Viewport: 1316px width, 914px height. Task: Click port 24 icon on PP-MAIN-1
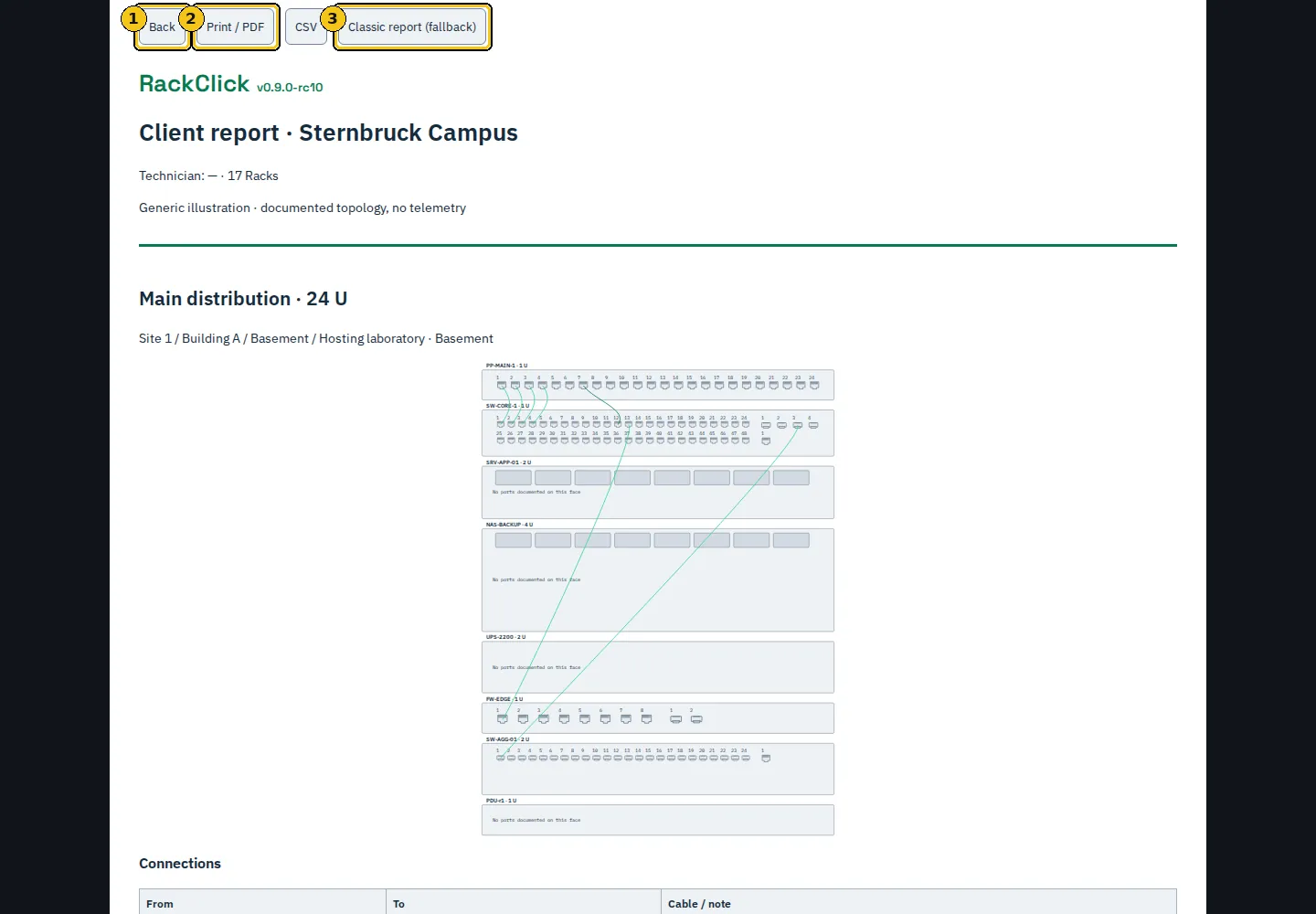pyautogui.click(x=814, y=386)
